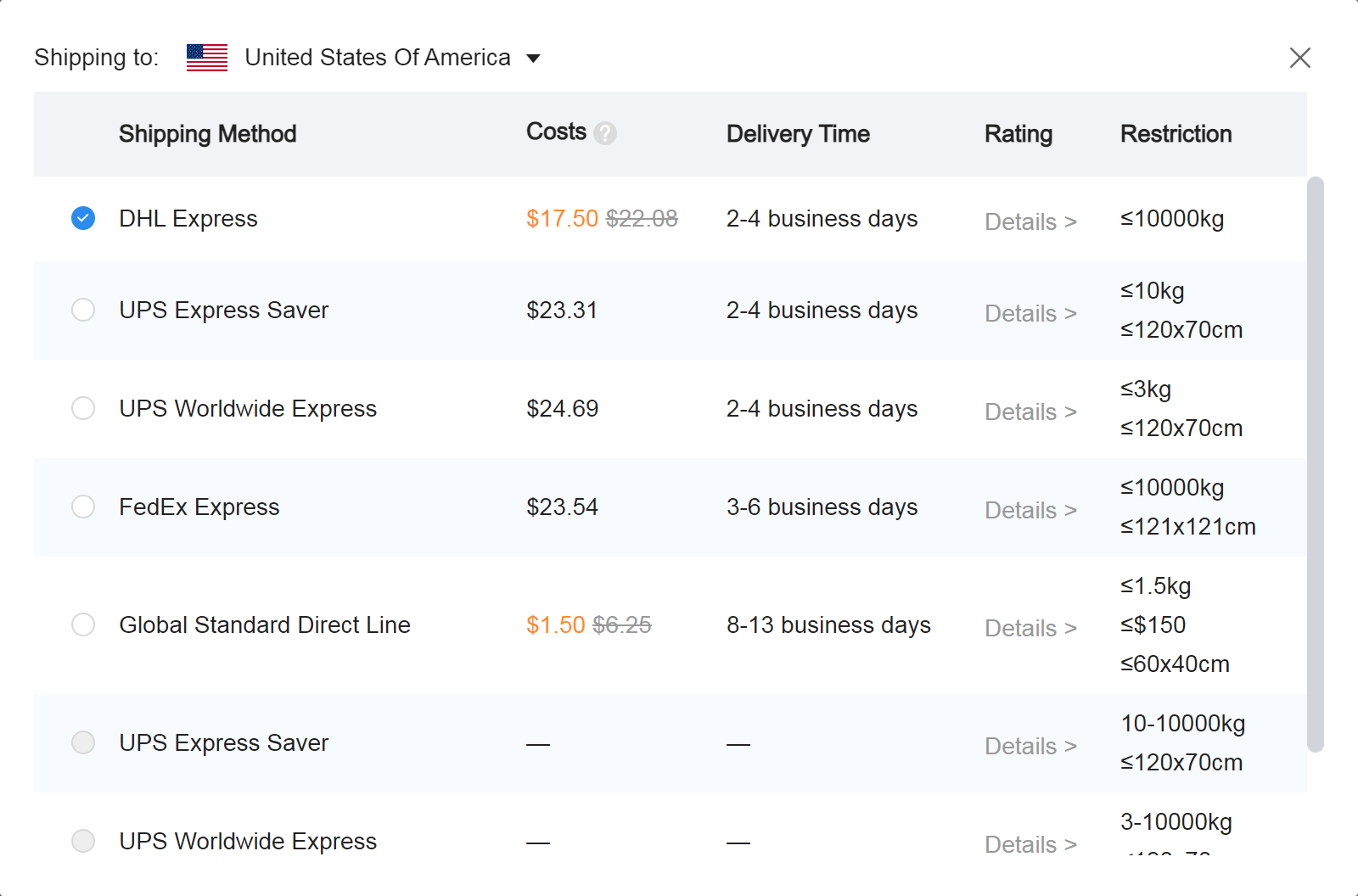
Task: Choose the $23.31 UPS Express Saver option
Action: [83, 310]
